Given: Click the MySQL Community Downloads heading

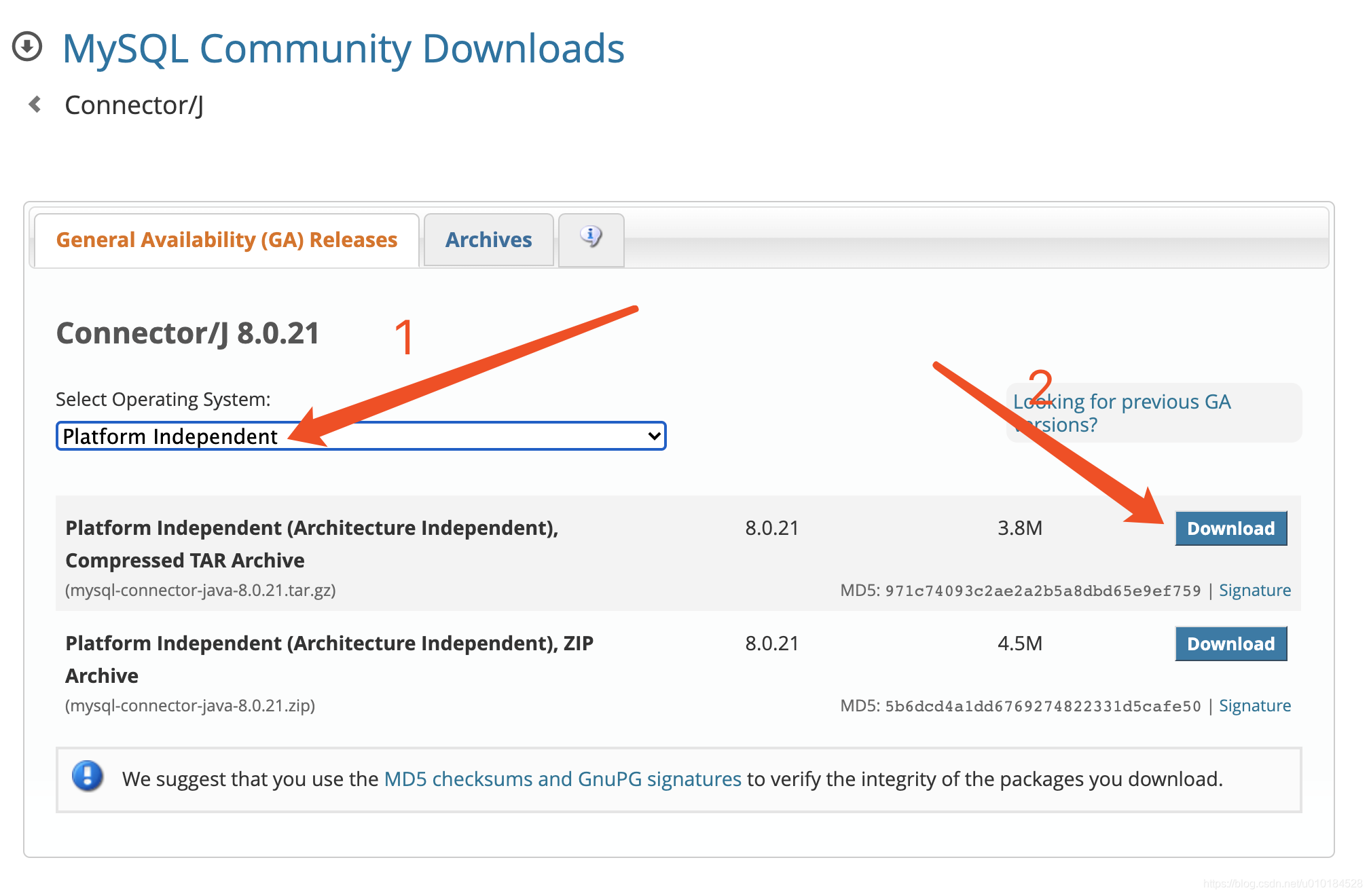Looking at the screenshot, I should tap(343, 49).
